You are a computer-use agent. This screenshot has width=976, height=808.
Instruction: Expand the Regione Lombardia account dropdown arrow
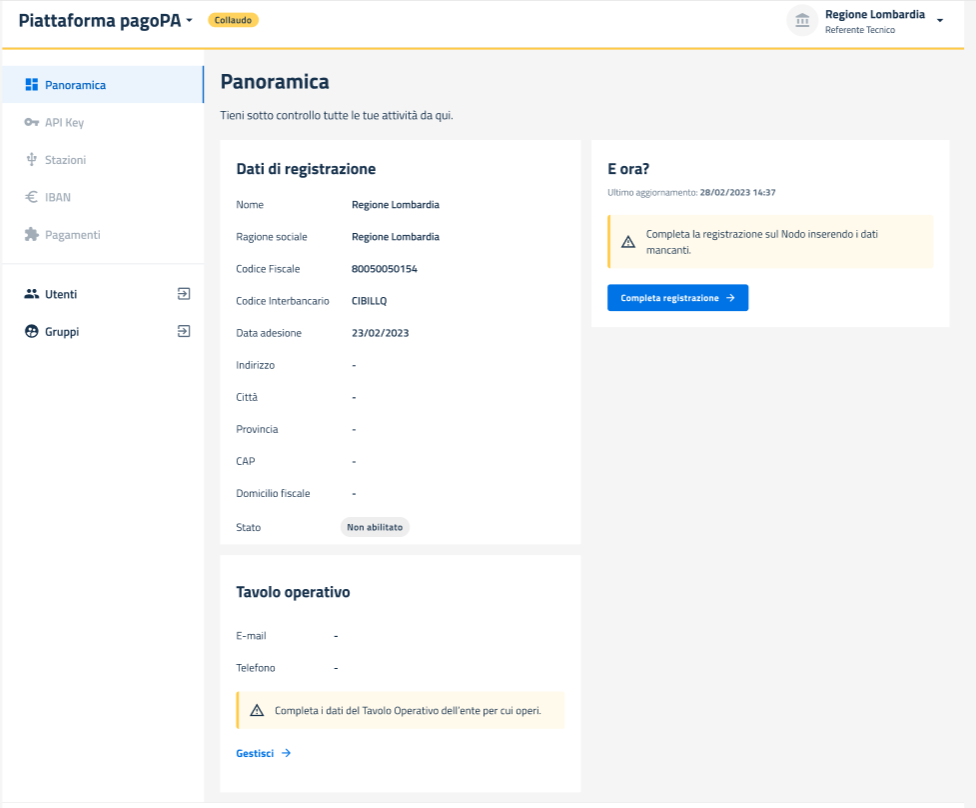pos(940,21)
